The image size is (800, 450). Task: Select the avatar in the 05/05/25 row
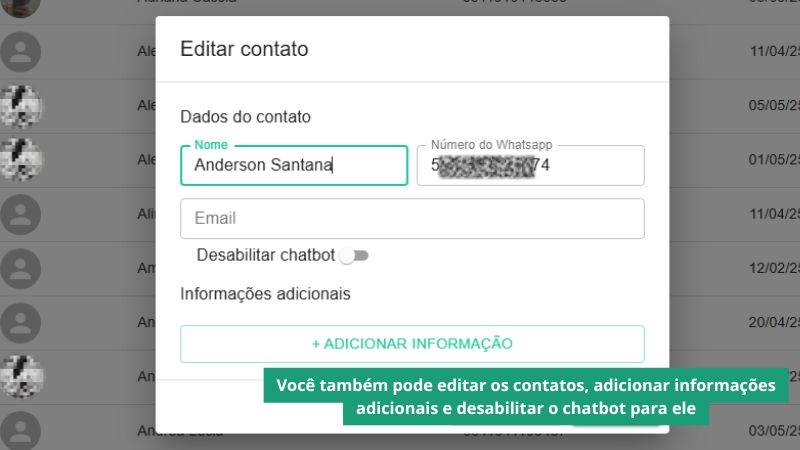(x=21, y=106)
